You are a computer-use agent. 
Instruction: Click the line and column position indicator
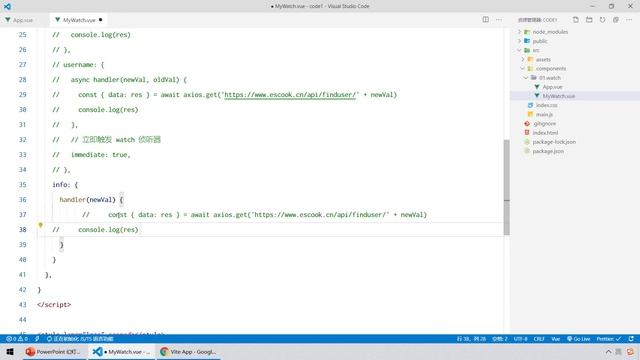pos(471,339)
